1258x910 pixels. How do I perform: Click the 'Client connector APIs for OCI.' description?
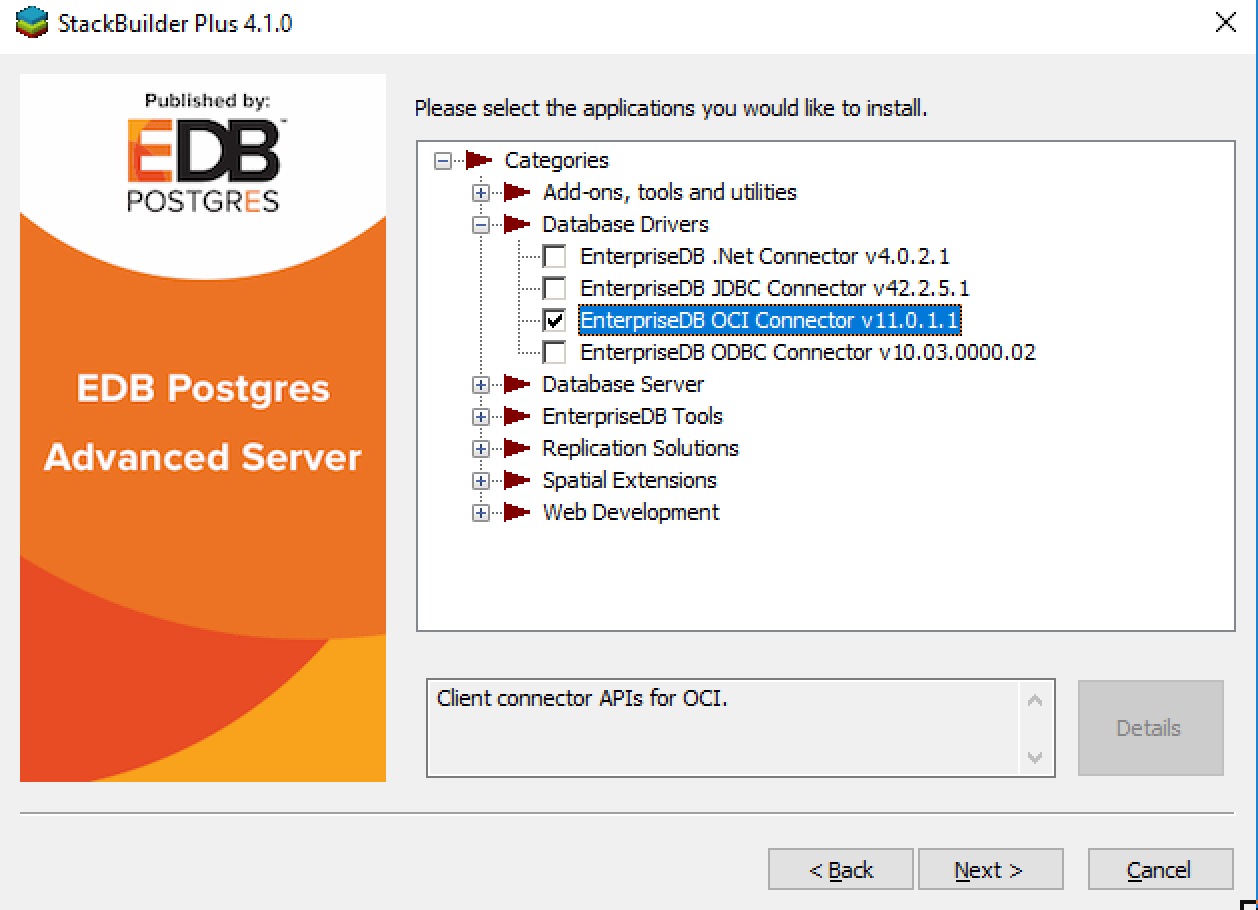tap(583, 698)
